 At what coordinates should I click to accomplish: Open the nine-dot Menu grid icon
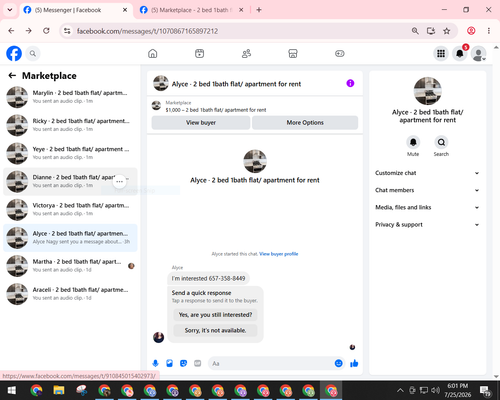[x=441, y=53]
